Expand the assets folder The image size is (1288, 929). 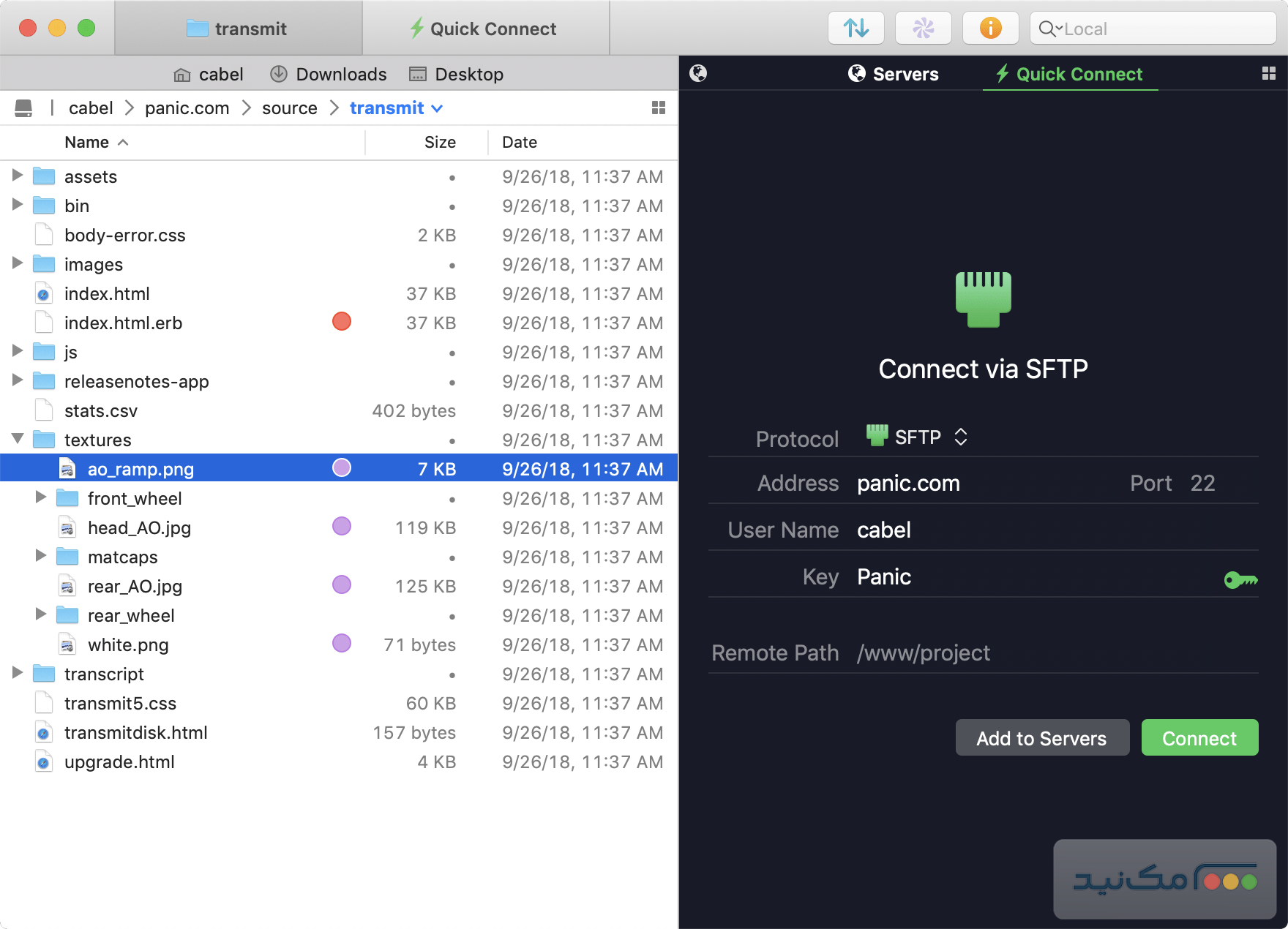(18, 176)
